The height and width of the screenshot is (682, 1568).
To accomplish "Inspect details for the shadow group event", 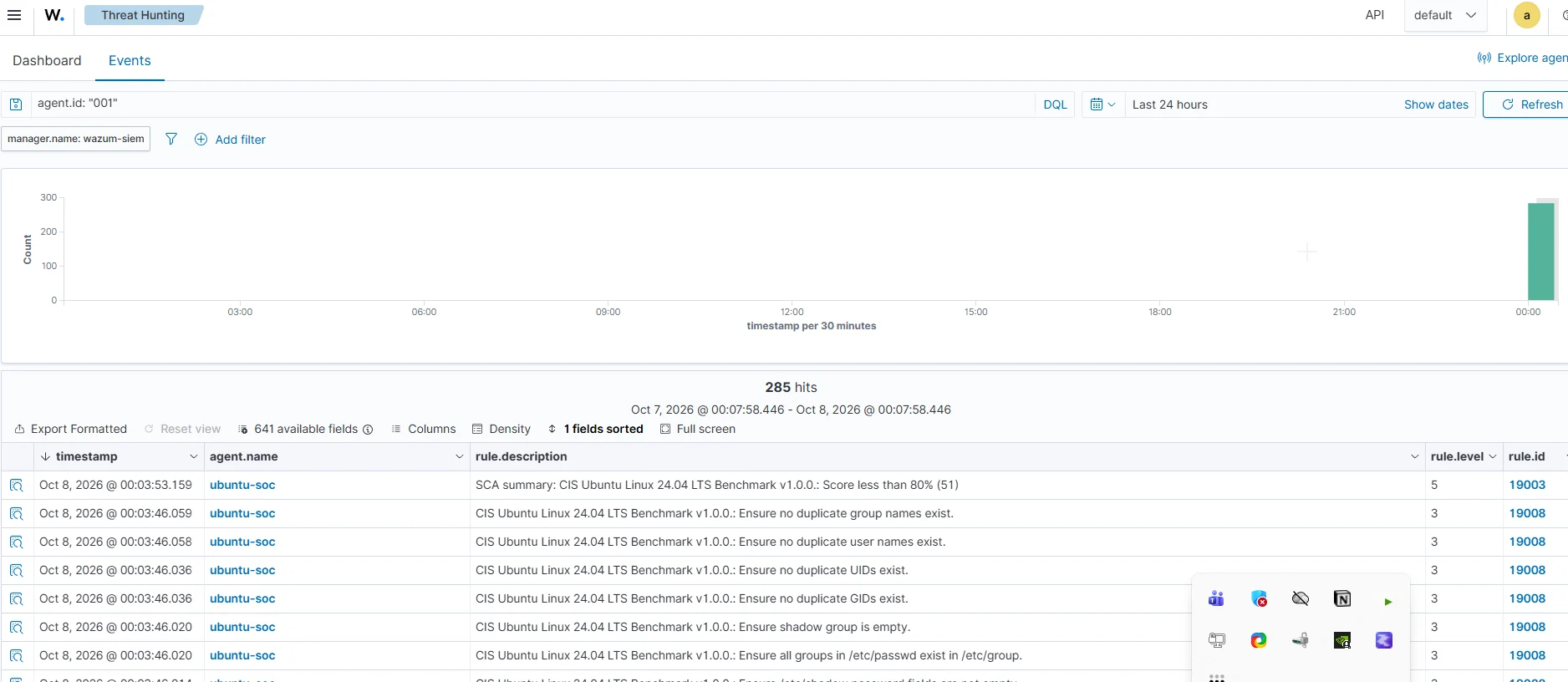I will click(x=17, y=627).
